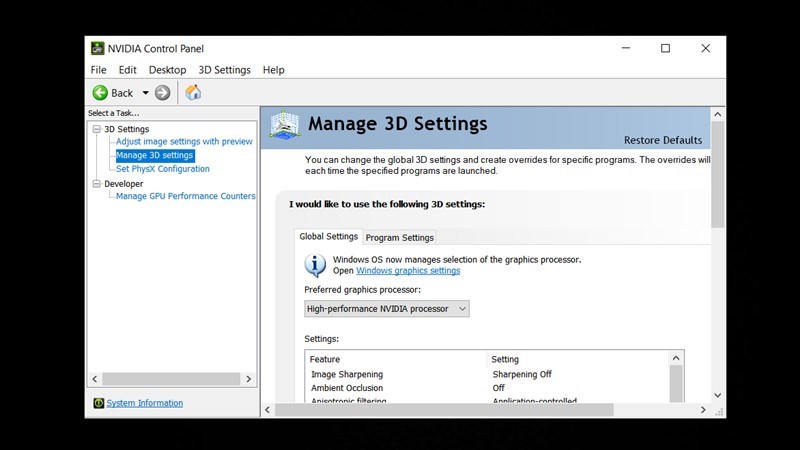Click the main pane vertical scrollbar thumb
This screenshot has width=800, height=450.
(717, 174)
